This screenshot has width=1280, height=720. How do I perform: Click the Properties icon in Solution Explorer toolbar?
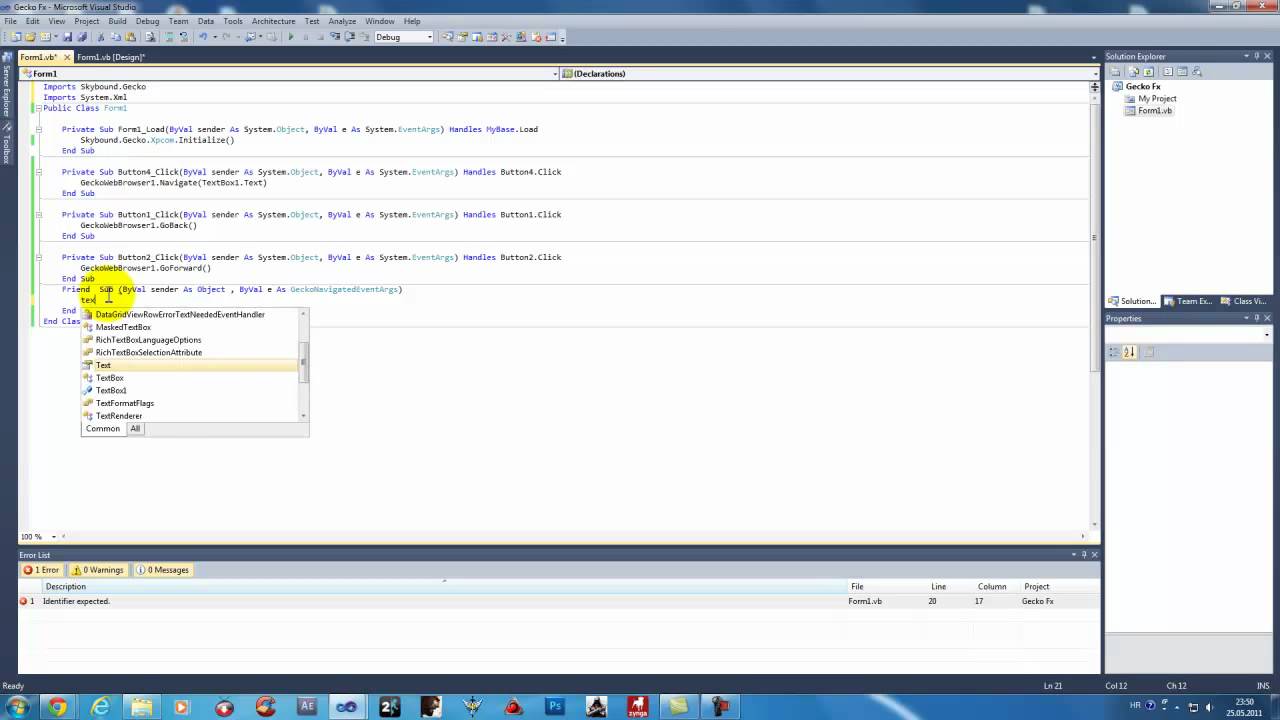(x=1115, y=72)
